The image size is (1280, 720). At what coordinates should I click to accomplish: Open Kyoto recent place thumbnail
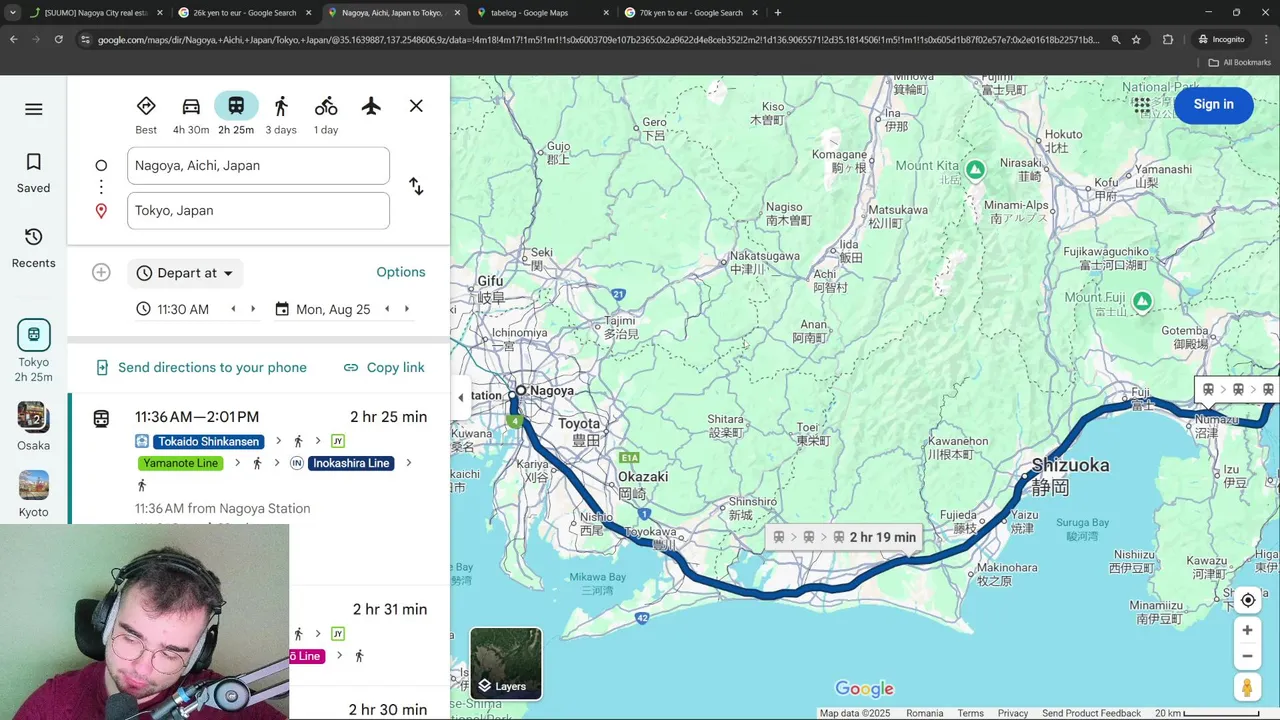click(33, 495)
